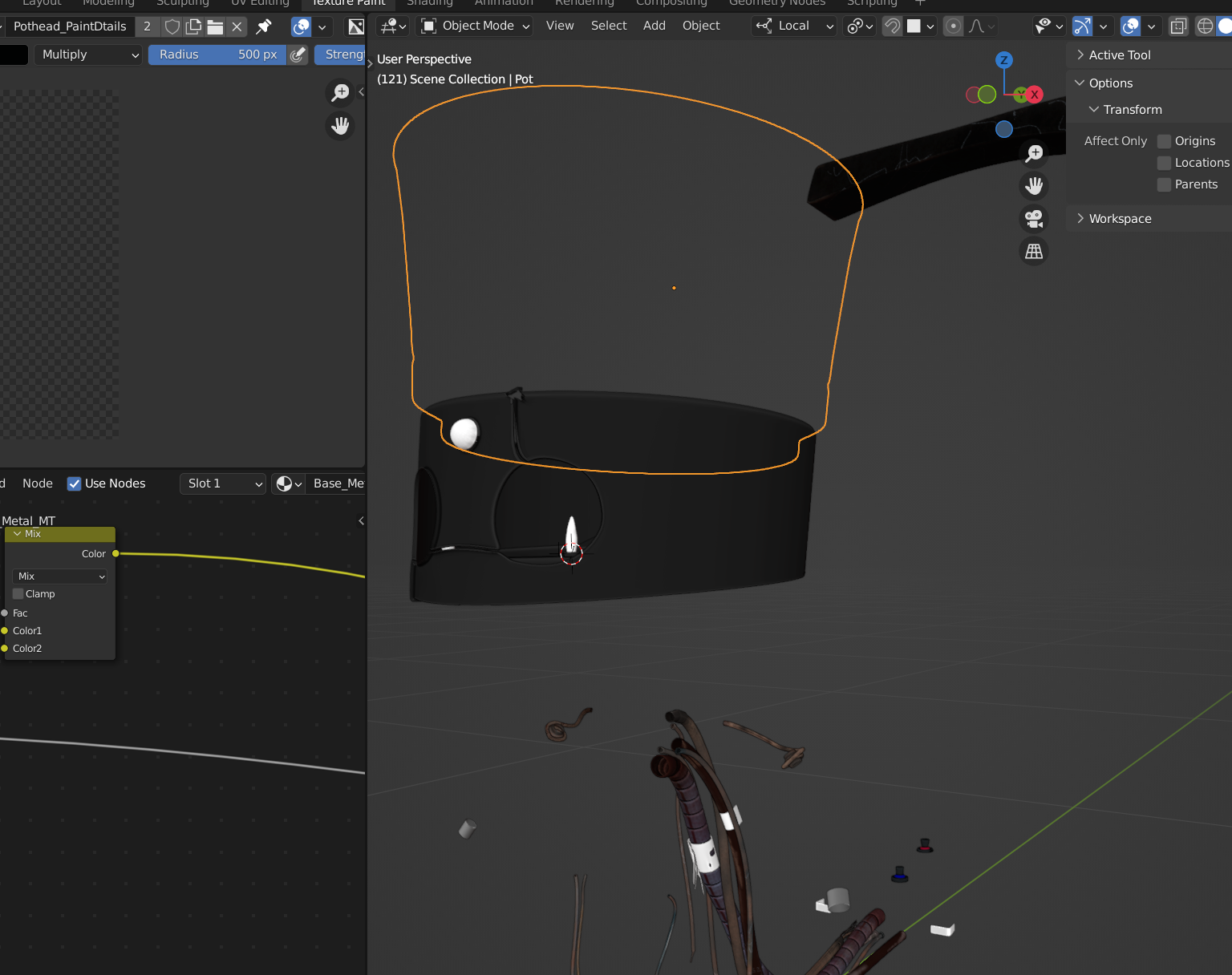Toggle camera view in the viewport
The height and width of the screenshot is (975, 1232).
(1034, 218)
